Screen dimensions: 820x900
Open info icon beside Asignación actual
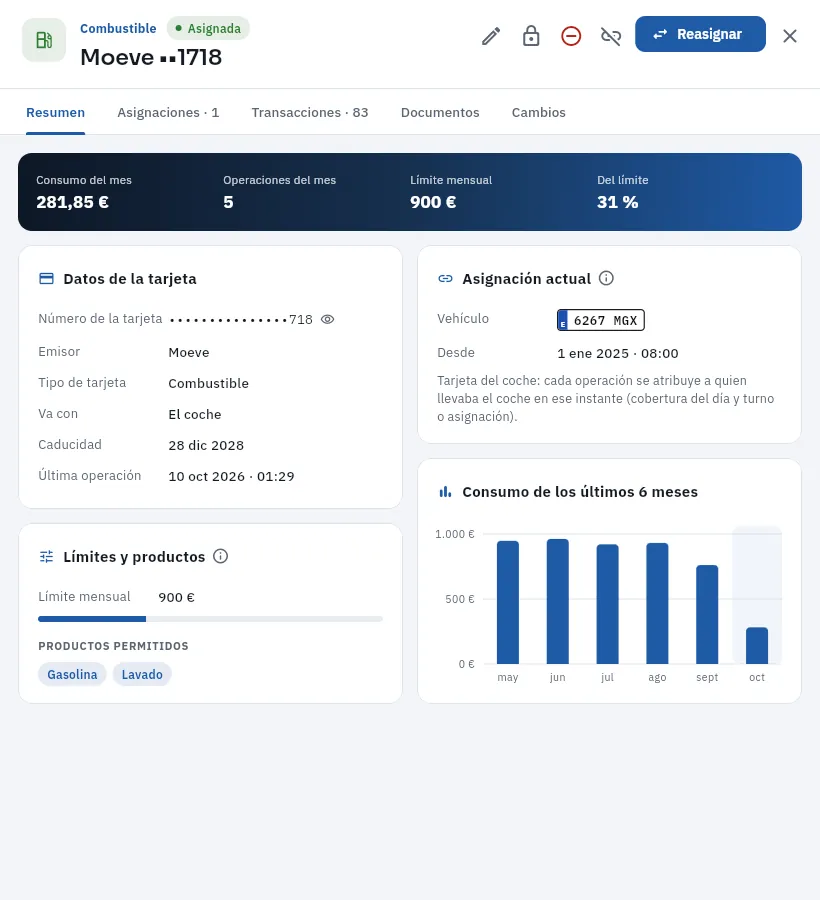pyautogui.click(x=606, y=278)
